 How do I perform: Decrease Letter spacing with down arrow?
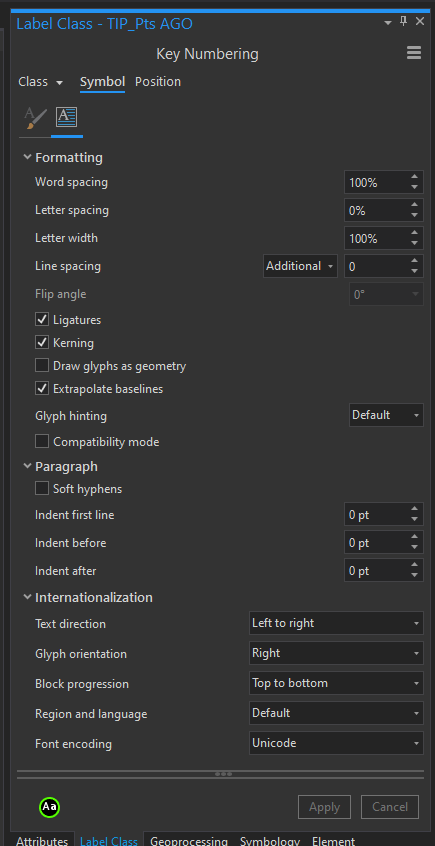414,215
